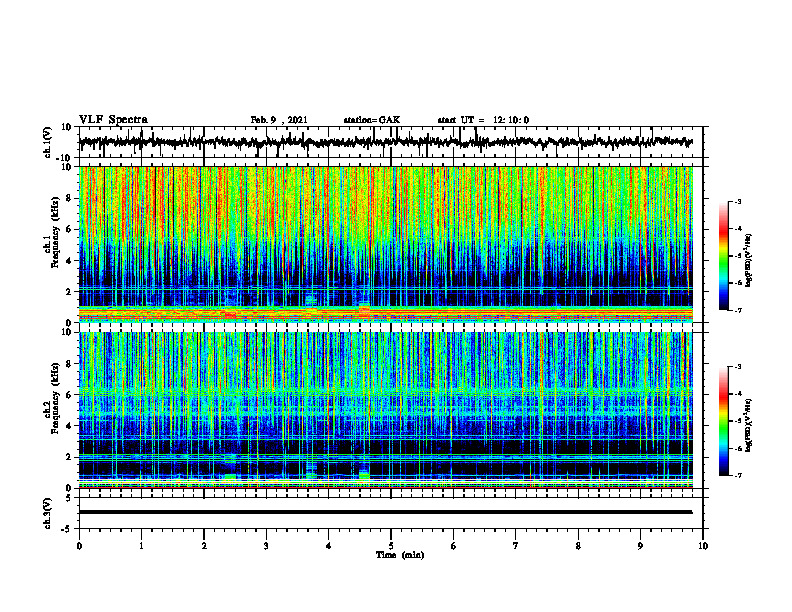Viewport: 792px width, 612px height.
Task: Click the "-7" label on the ch.2 color bar
Action: point(737,476)
